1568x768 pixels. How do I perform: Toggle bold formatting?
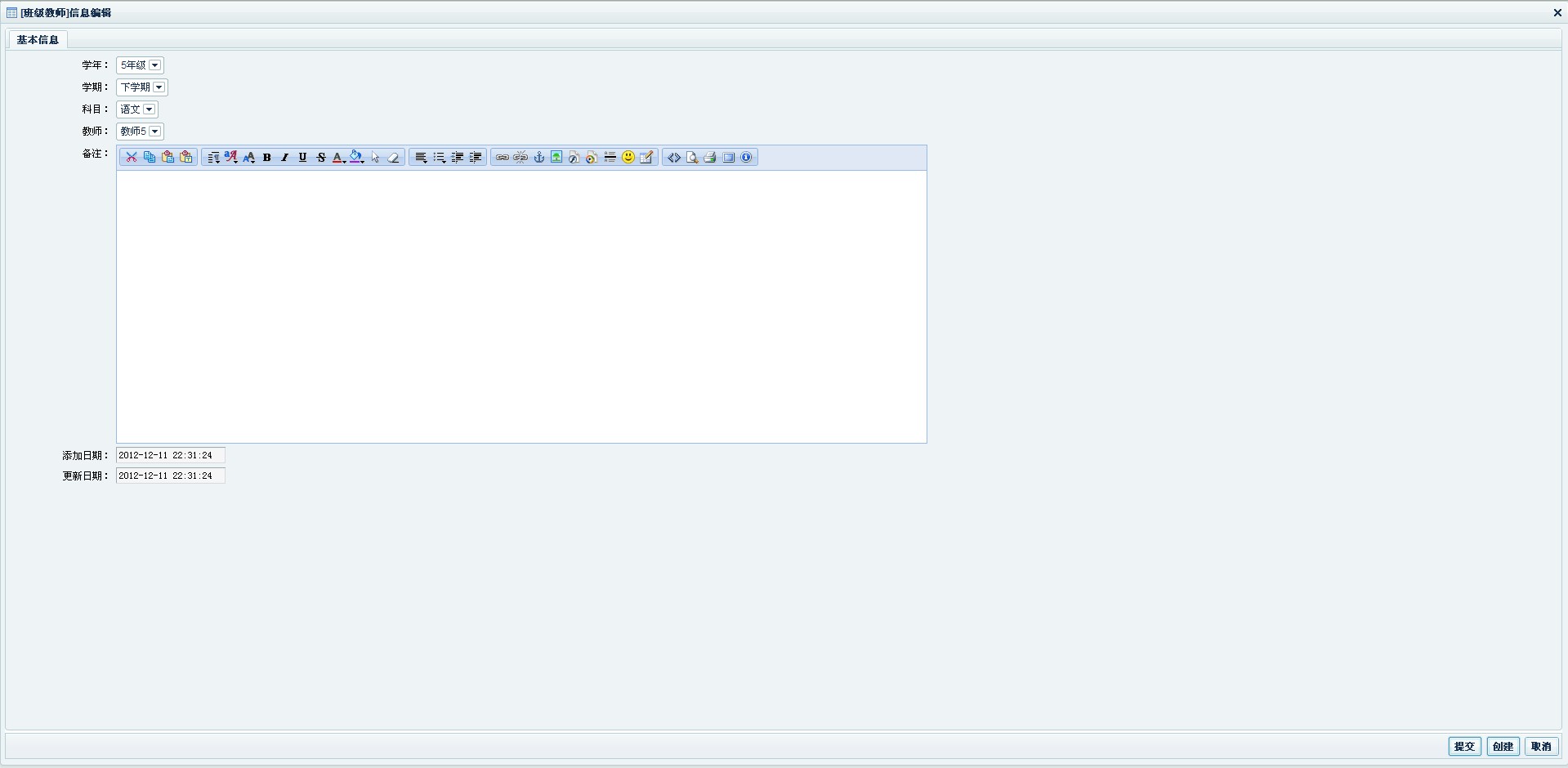(267, 157)
